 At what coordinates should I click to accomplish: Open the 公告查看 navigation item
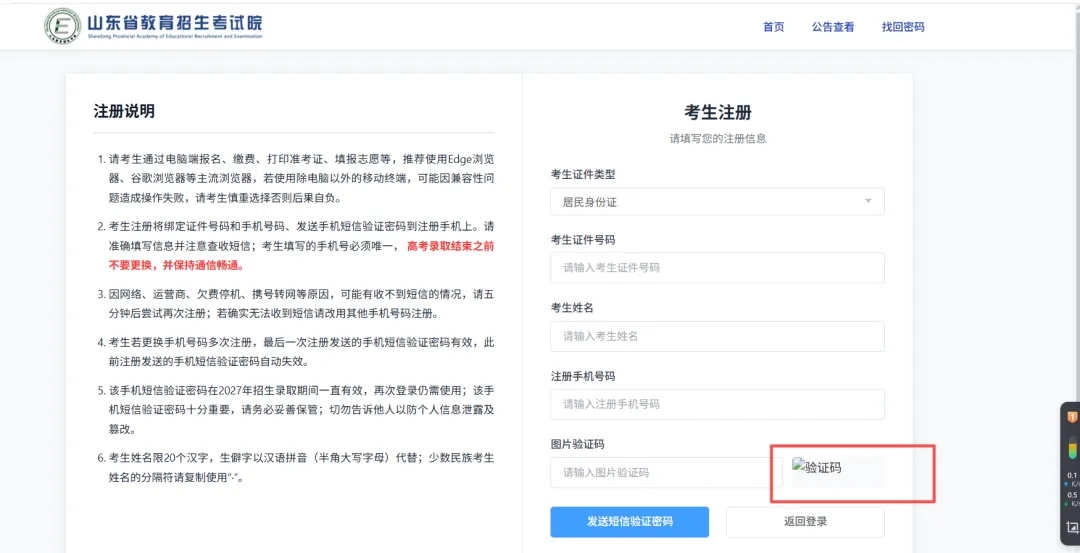tap(833, 27)
